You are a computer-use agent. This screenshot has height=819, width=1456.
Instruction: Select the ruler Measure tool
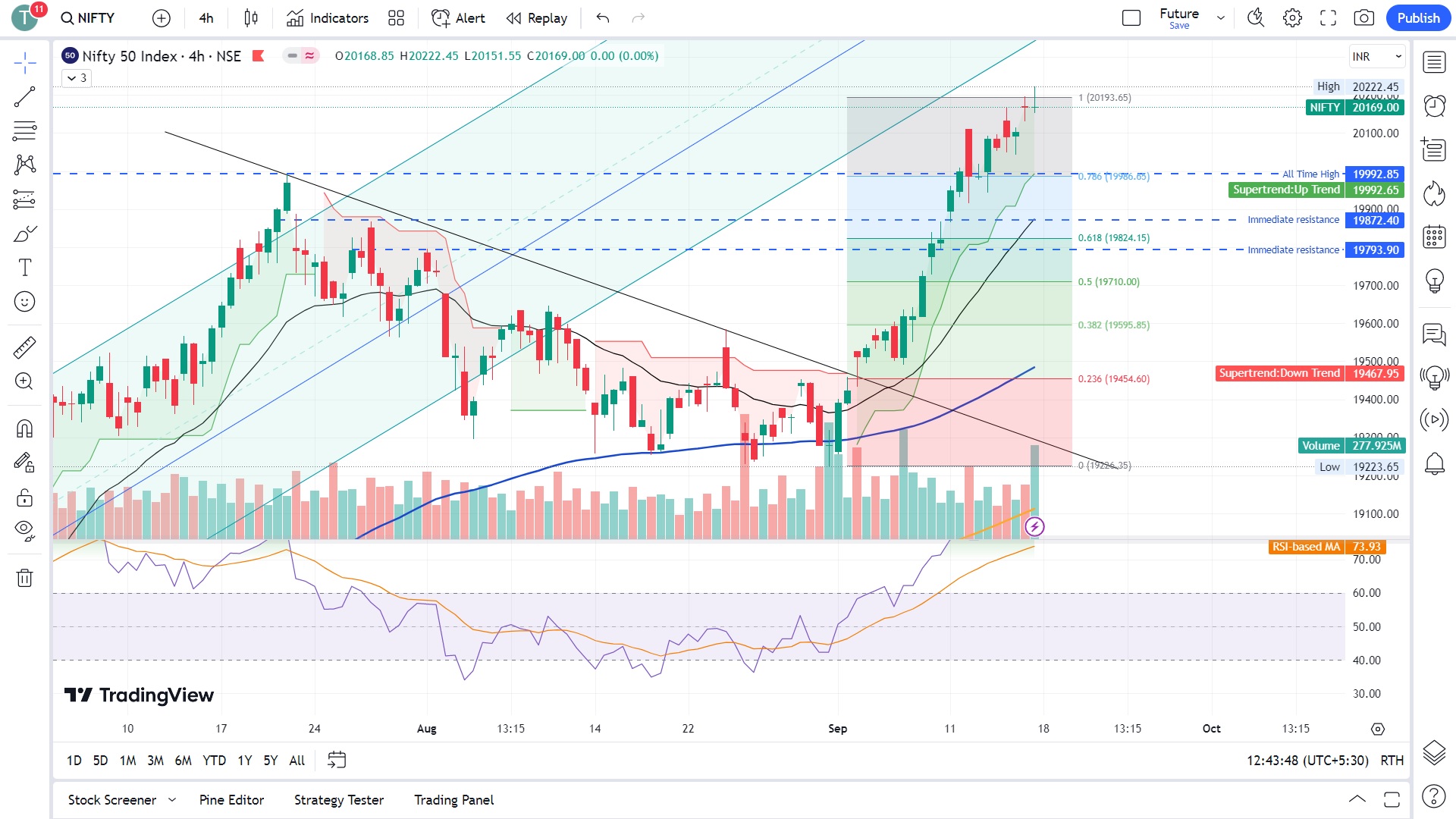pos(24,347)
